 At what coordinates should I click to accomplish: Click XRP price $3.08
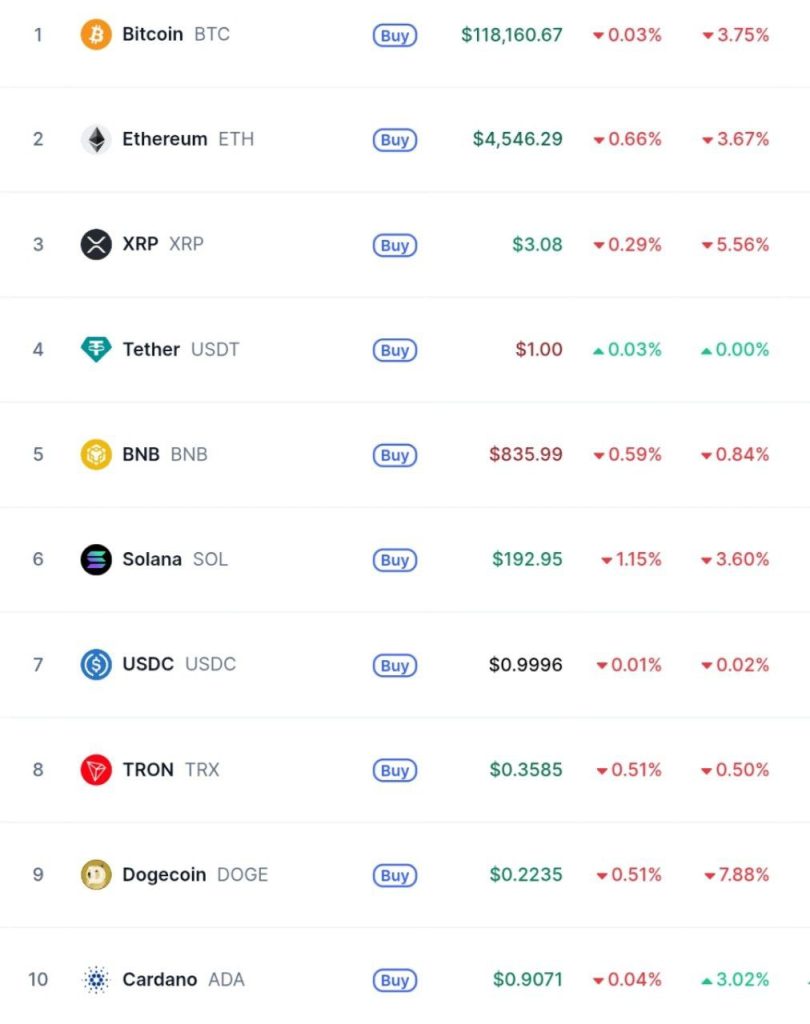click(537, 244)
